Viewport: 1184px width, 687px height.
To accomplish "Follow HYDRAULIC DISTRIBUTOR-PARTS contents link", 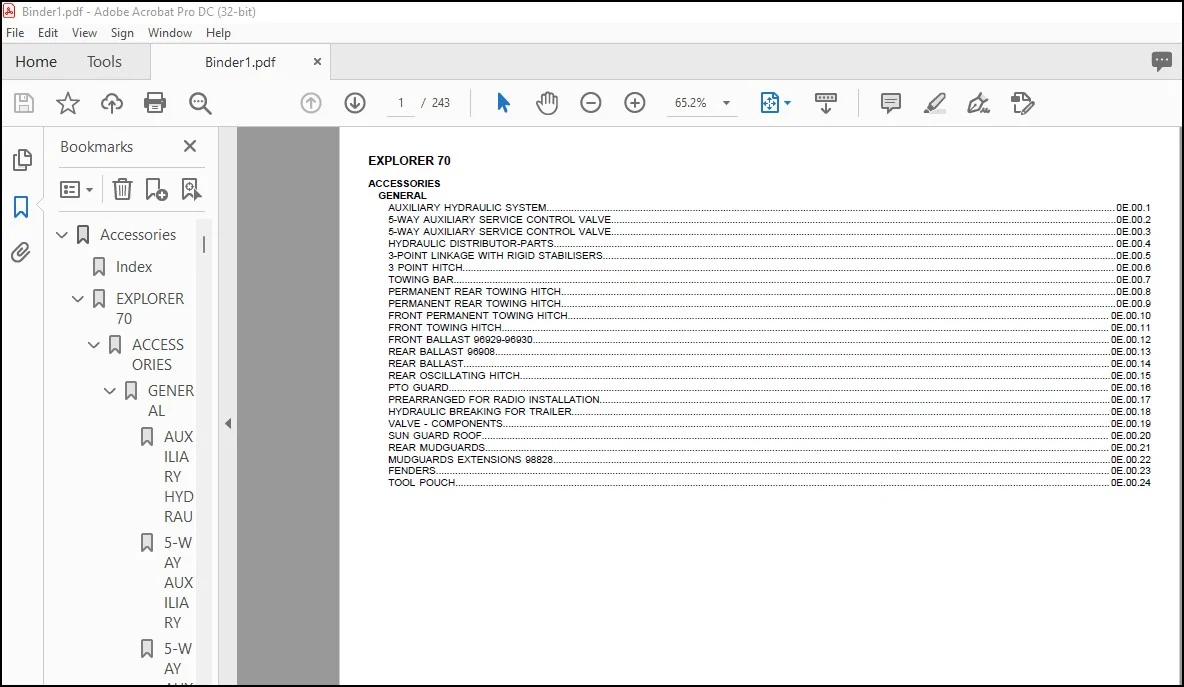I will click(x=471, y=244).
